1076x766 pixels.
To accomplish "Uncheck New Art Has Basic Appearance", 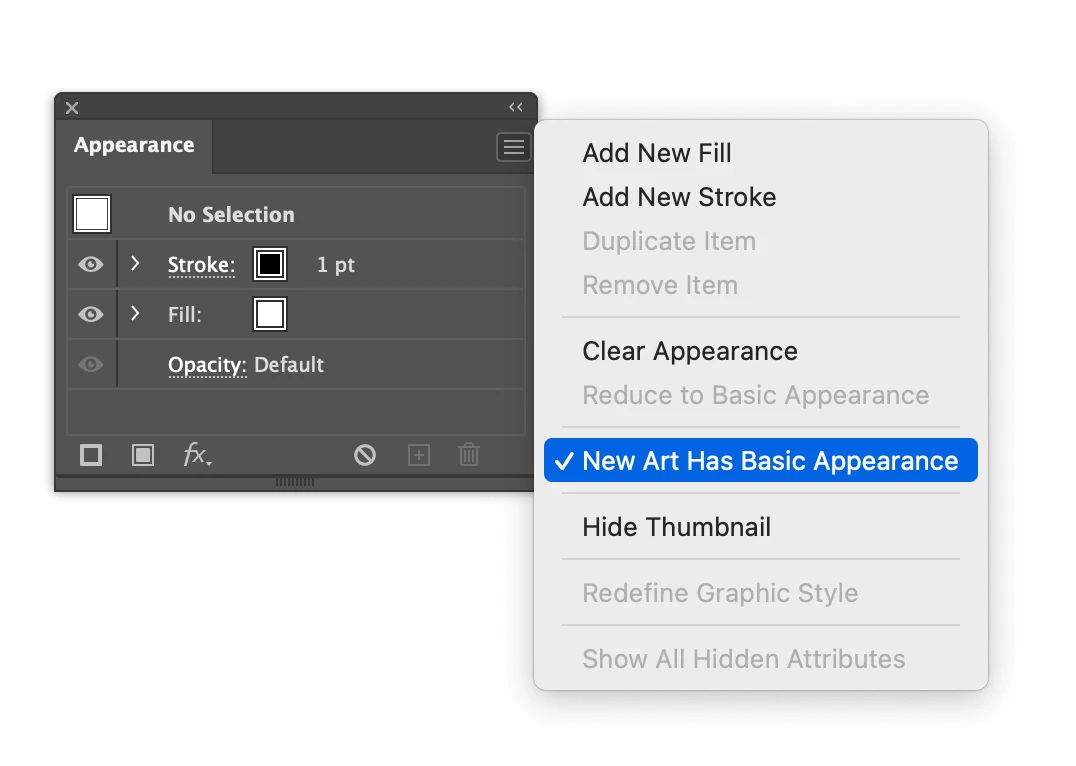I will (760, 461).
